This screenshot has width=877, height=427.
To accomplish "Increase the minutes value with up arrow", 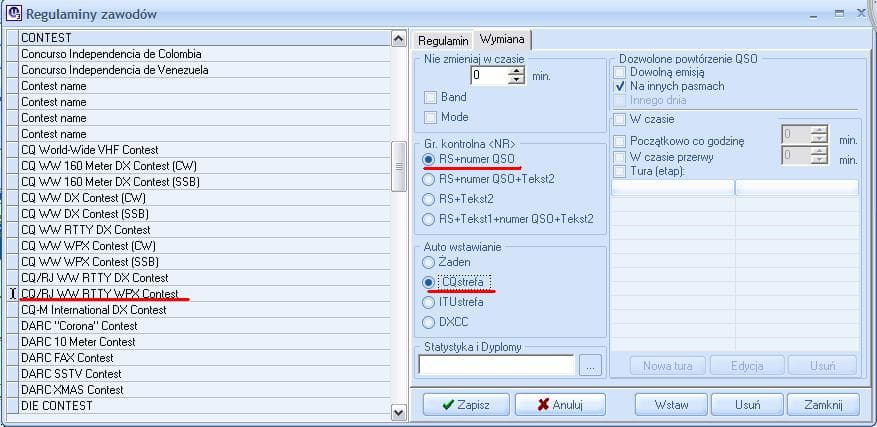I will pos(516,71).
